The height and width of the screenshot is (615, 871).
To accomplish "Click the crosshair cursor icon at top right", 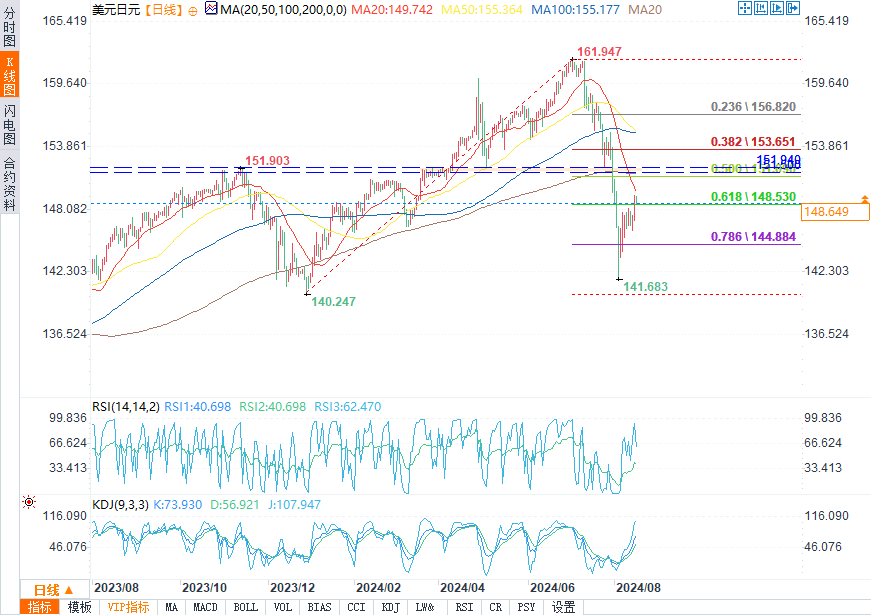I will tap(744, 8).
